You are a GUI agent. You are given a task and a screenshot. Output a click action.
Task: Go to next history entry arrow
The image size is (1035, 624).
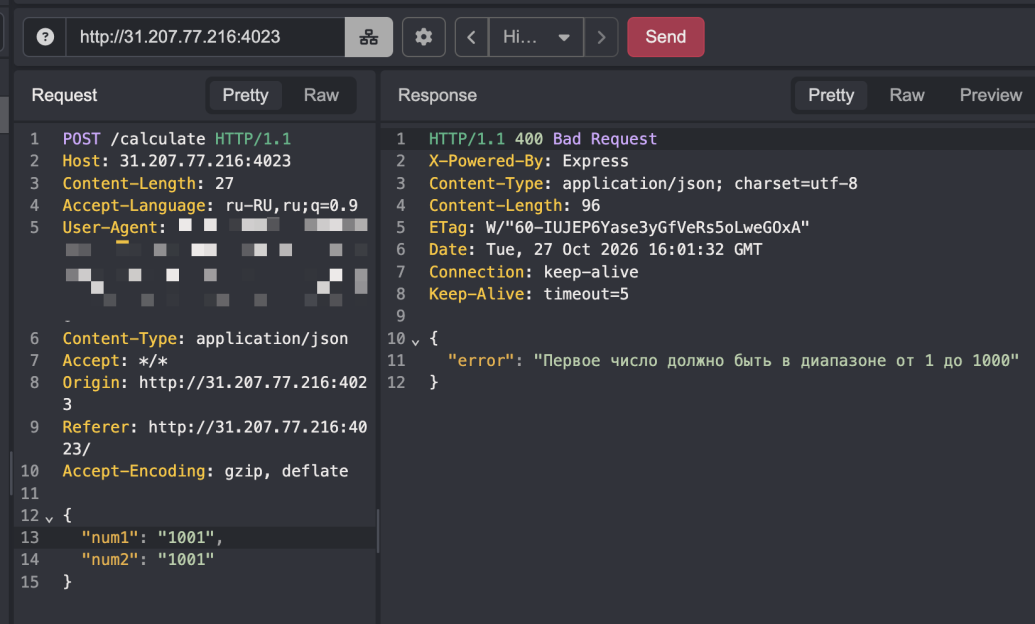[601, 37]
